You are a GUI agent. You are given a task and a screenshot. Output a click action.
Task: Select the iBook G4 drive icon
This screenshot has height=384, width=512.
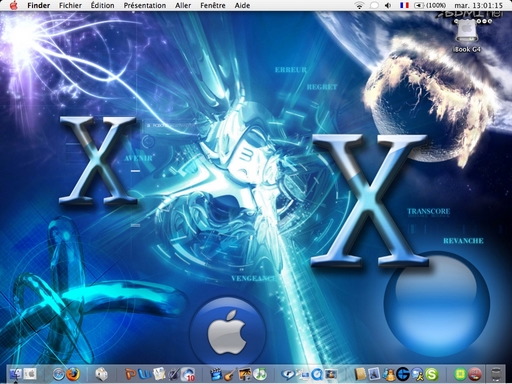468,32
